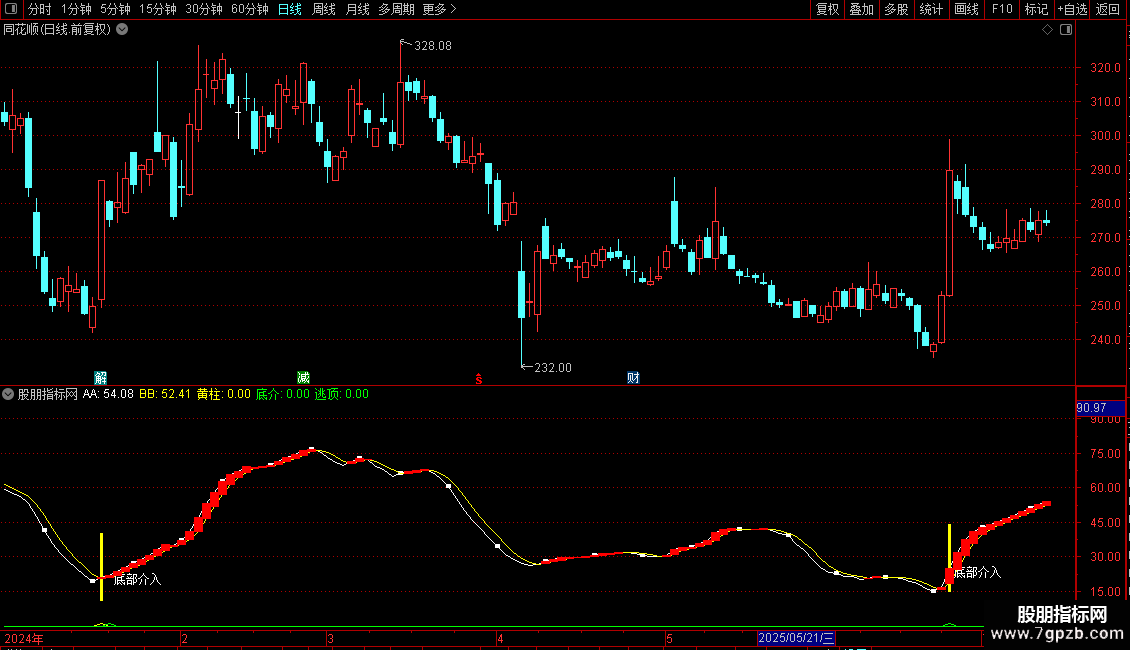Click the 解 event marker below chart
This screenshot has height=650, width=1130.
coord(101,378)
